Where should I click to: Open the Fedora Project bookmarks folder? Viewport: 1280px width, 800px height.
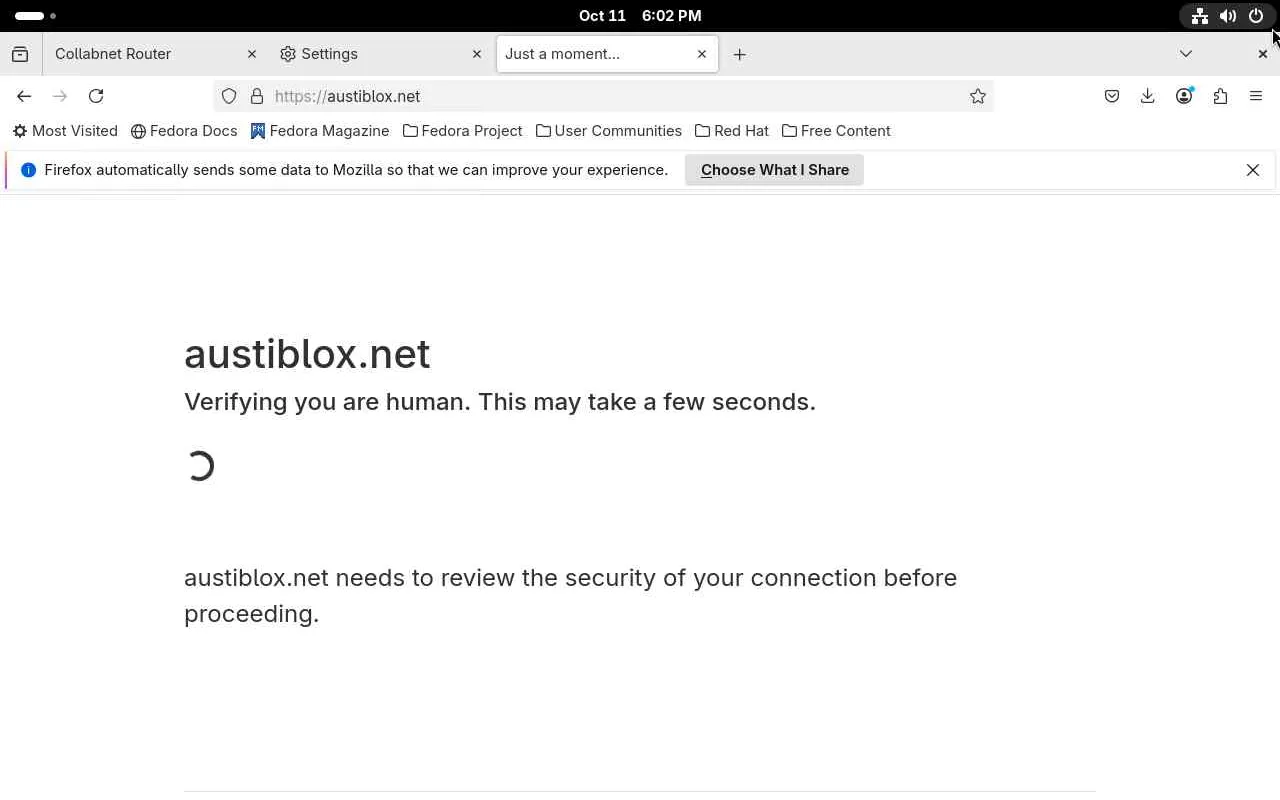(x=462, y=131)
